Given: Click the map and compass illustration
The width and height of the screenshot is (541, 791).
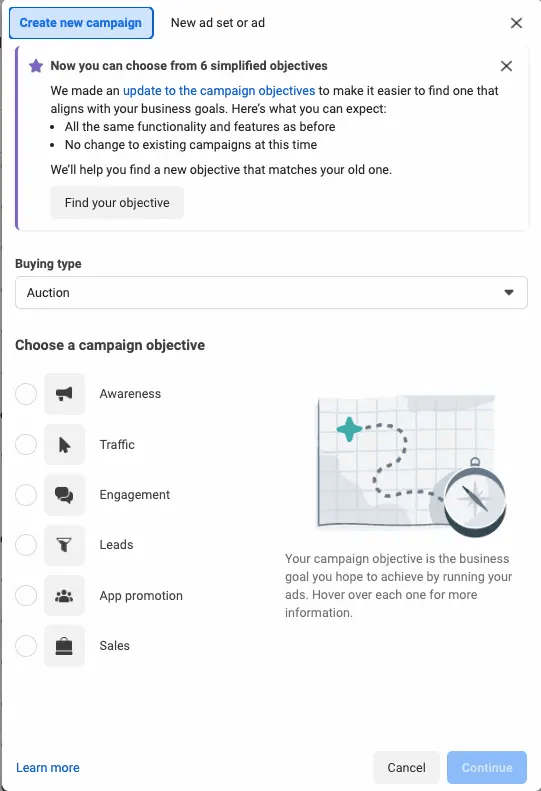Looking at the screenshot, I should point(412,465).
